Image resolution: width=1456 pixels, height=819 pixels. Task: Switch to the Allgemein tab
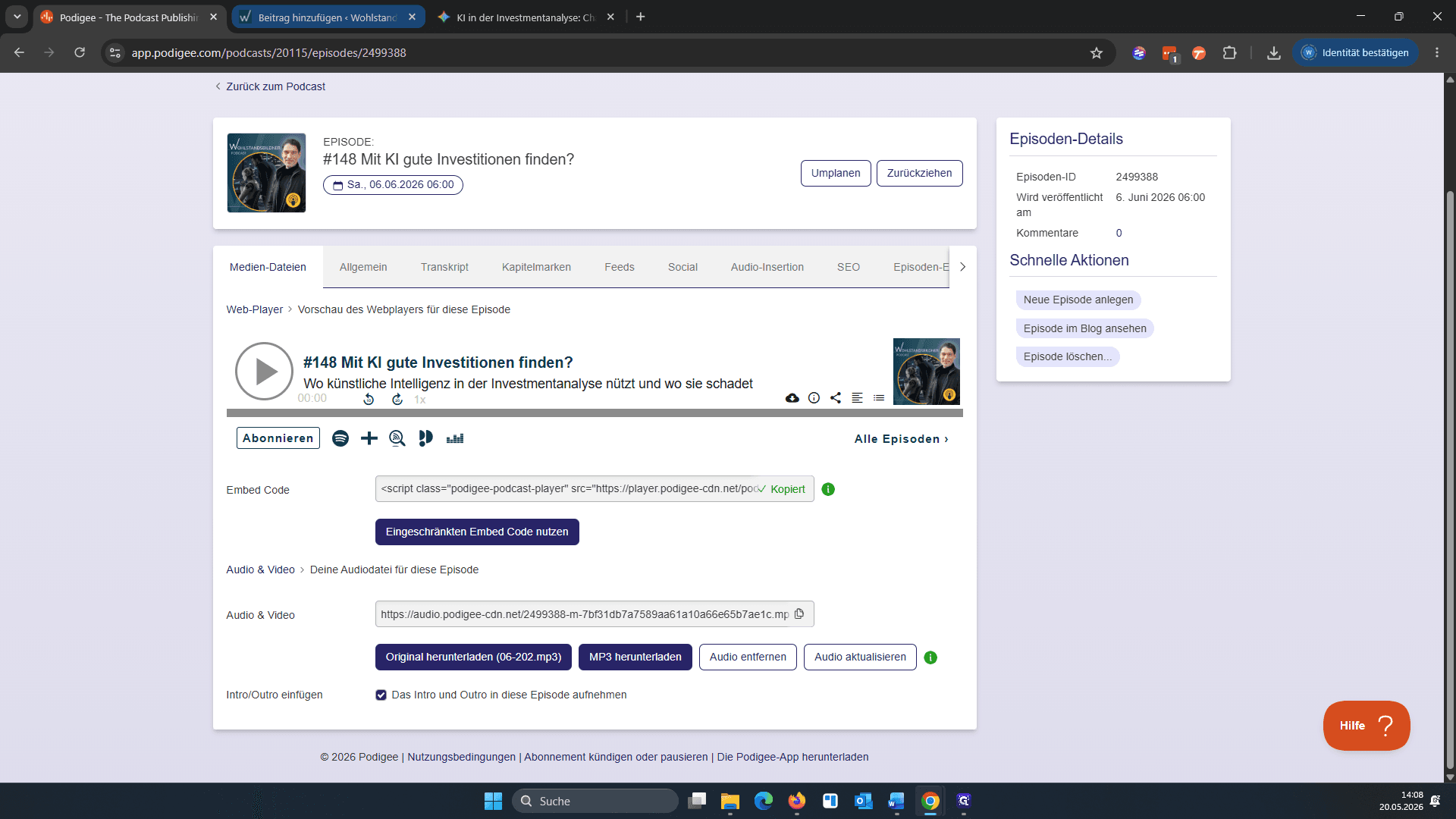pos(363,267)
